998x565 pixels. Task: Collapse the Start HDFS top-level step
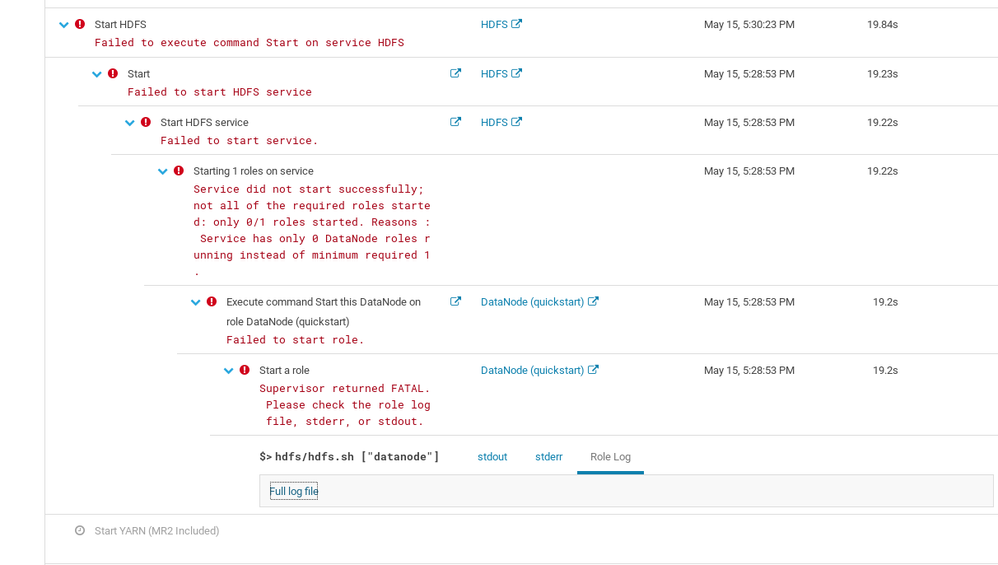click(x=64, y=25)
